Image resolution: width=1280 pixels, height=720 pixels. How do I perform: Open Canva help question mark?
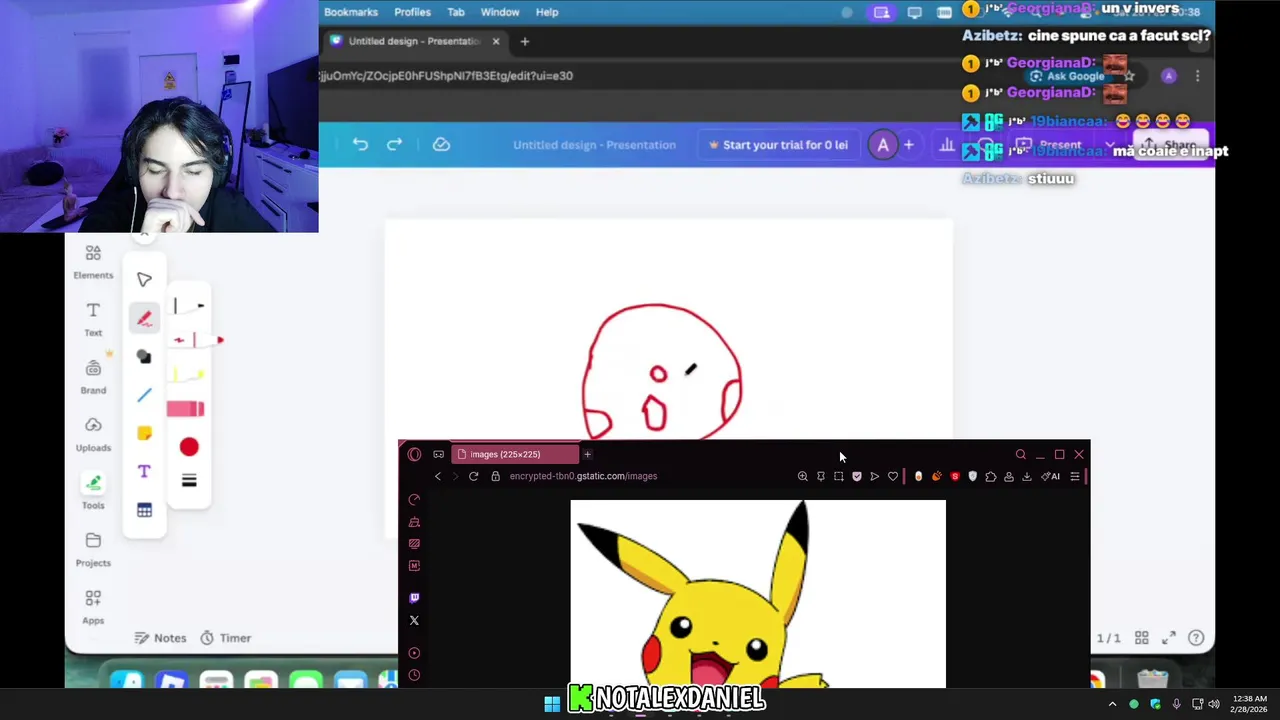(1196, 638)
